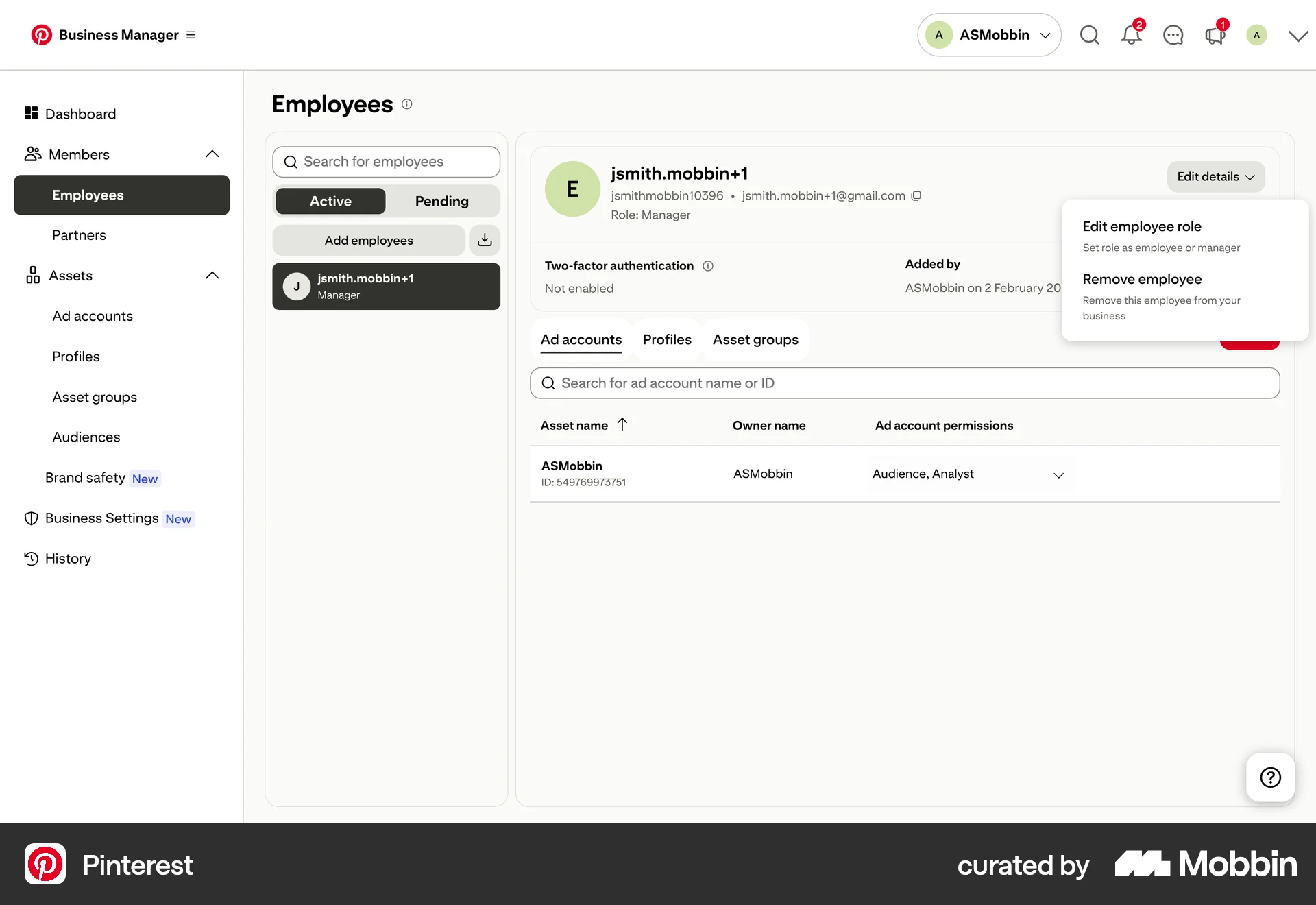Click the Search for employees input field
The width and height of the screenshot is (1316, 905).
coord(386,162)
